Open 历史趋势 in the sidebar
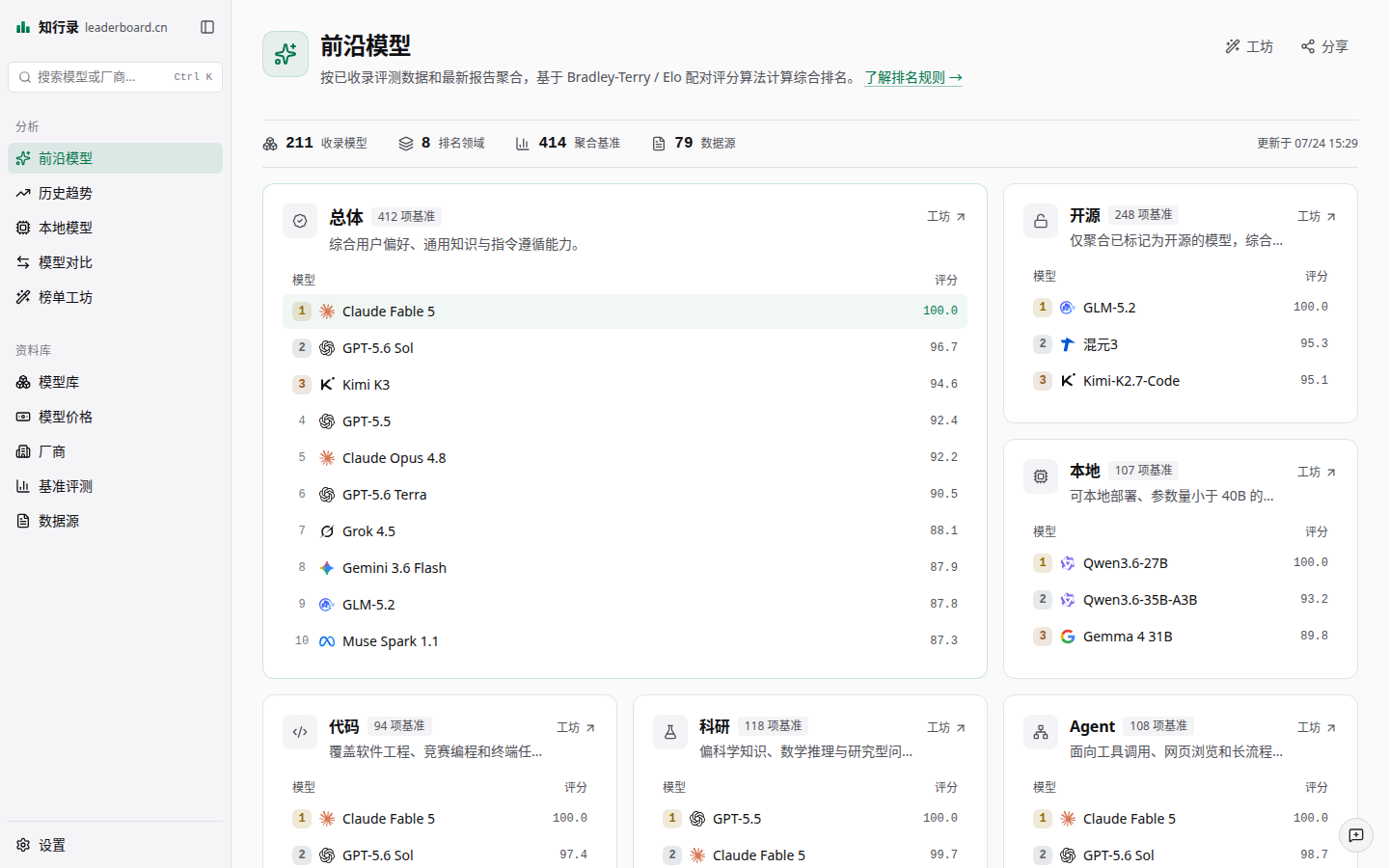The width and height of the screenshot is (1389, 868). click(x=115, y=193)
